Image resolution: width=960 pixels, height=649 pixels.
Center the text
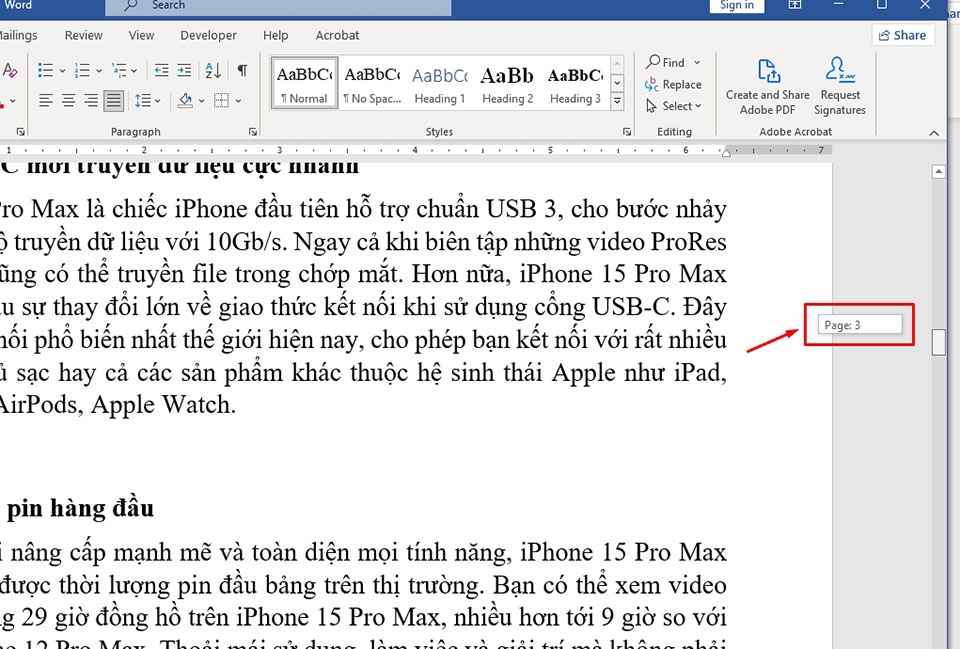pyautogui.click(x=69, y=100)
